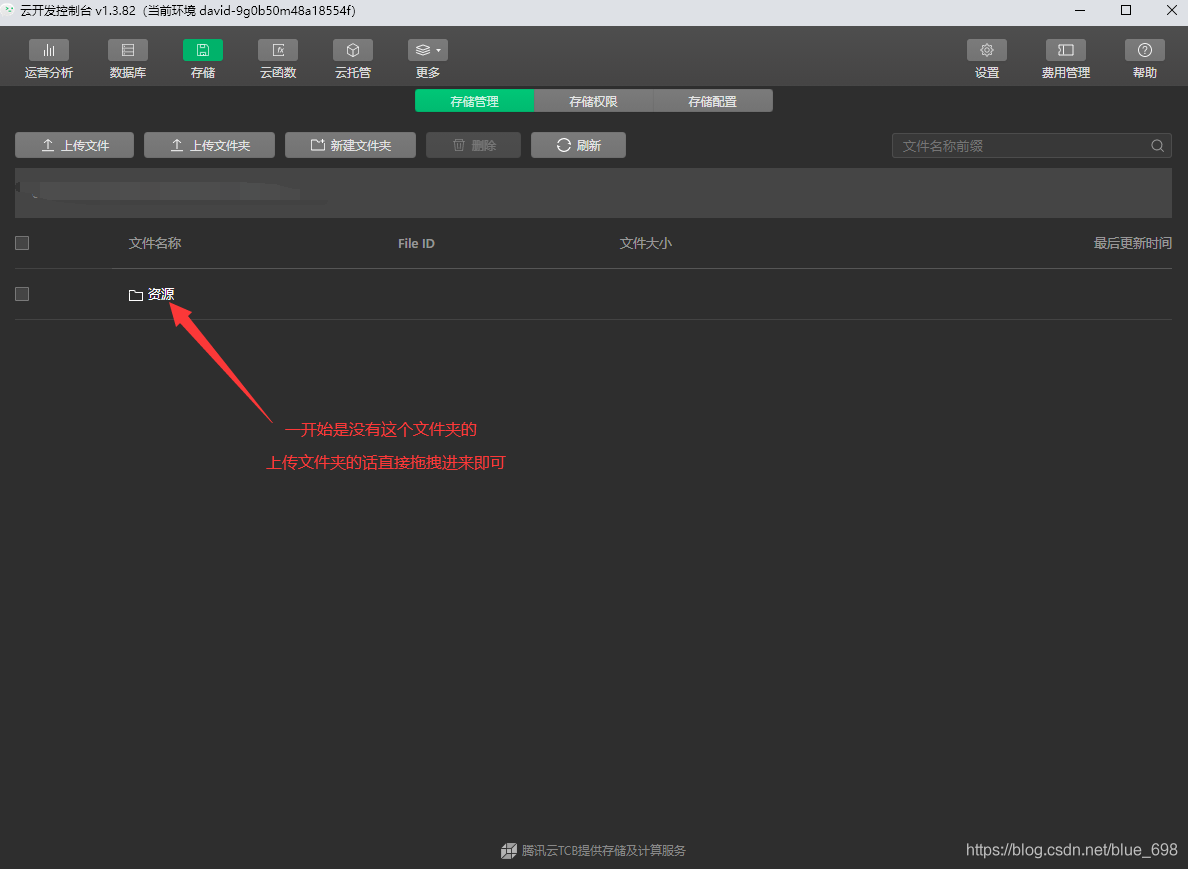Switch to the 存储配置 tab
The width and height of the screenshot is (1188, 869).
tap(712, 101)
